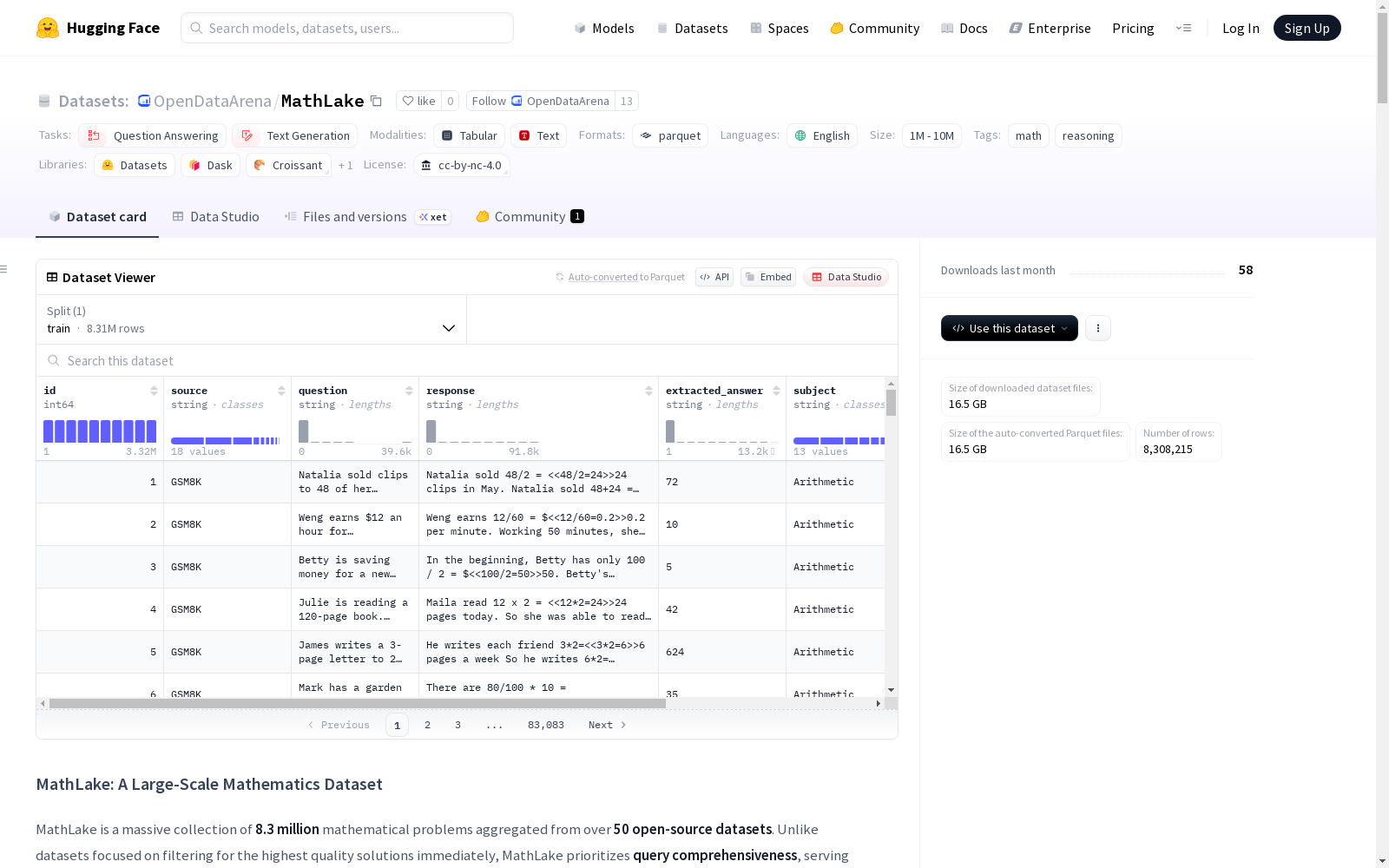Viewport: 1389px width, 868px height.
Task: Sort by the id column
Action: point(154,391)
